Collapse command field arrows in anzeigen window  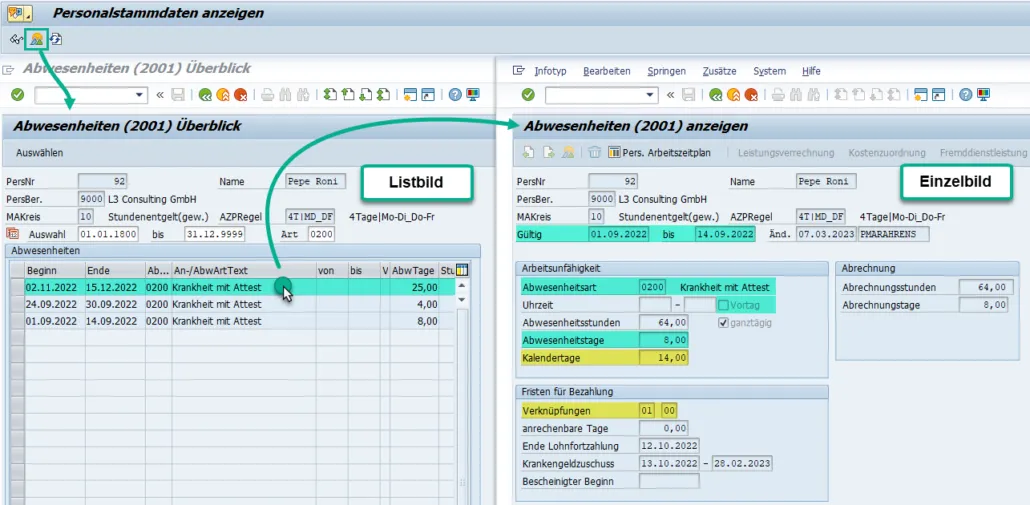point(670,95)
